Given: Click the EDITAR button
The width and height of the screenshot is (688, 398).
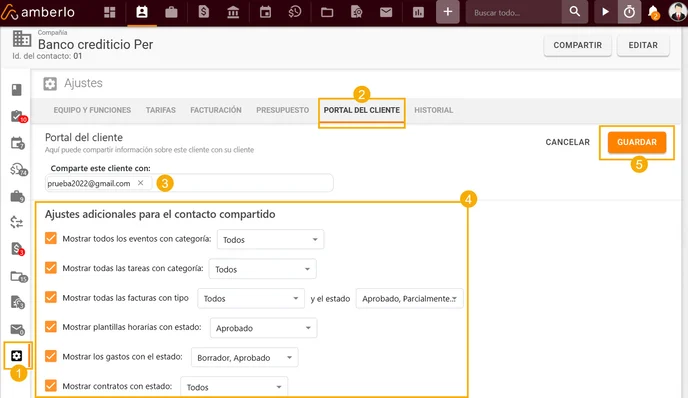Looking at the screenshot, I should [x=643, y=45].
